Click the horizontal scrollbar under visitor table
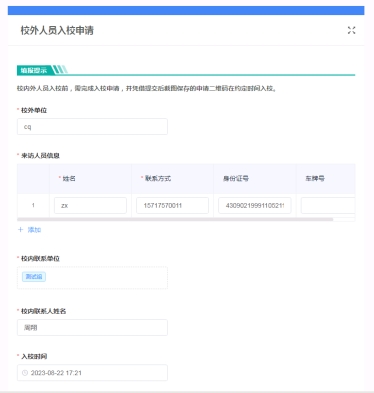 [175, 219]
